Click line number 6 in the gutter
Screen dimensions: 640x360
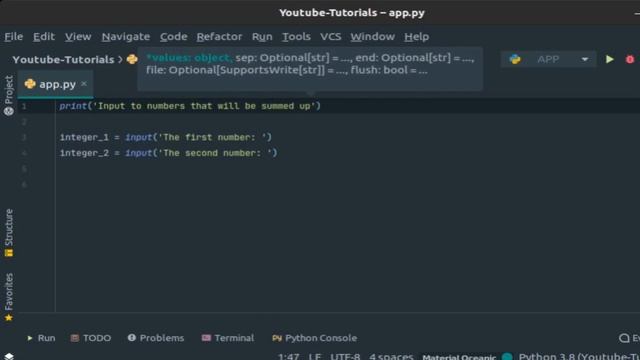(x=24, y=184)
